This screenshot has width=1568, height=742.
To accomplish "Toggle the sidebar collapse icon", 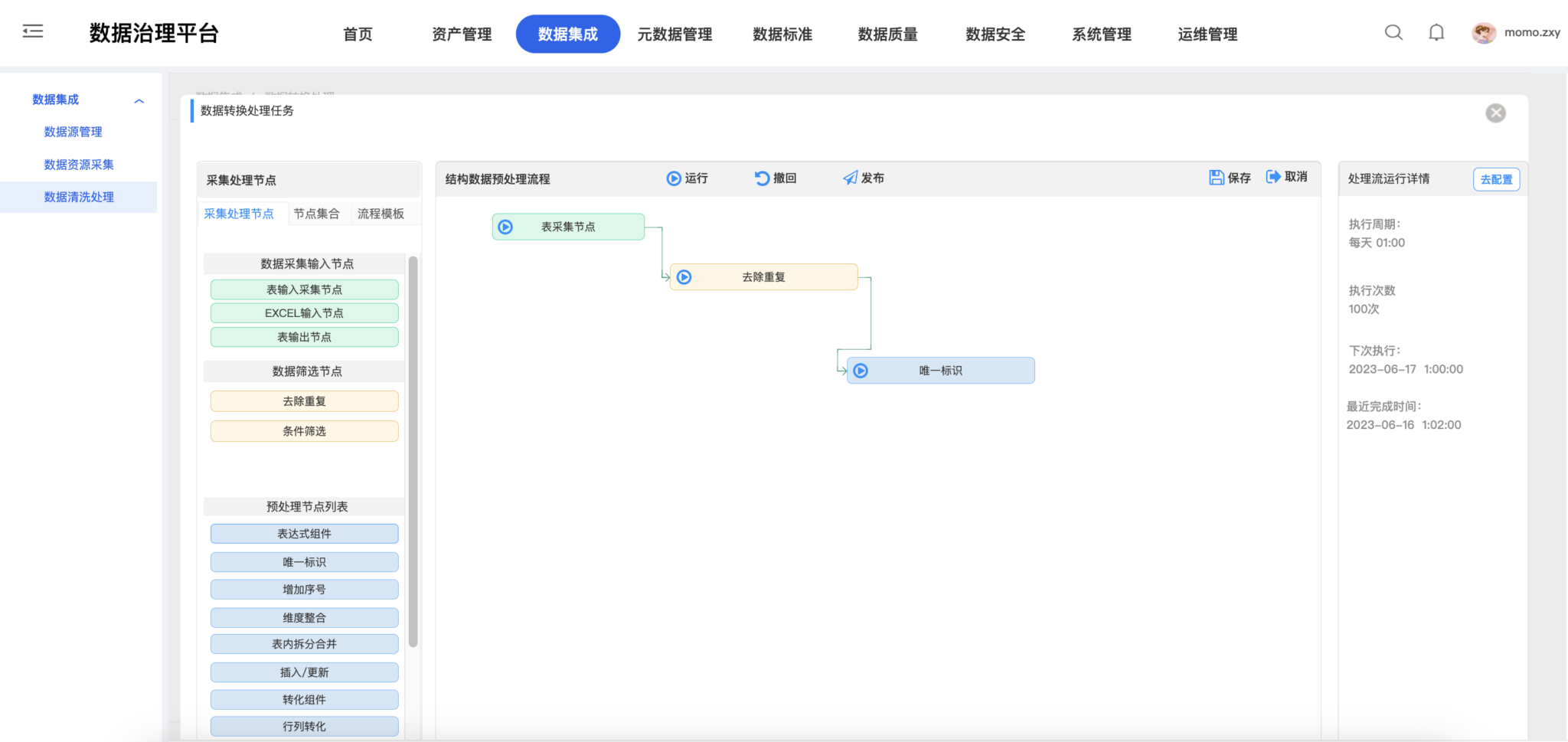I will [x=33, y=31].
